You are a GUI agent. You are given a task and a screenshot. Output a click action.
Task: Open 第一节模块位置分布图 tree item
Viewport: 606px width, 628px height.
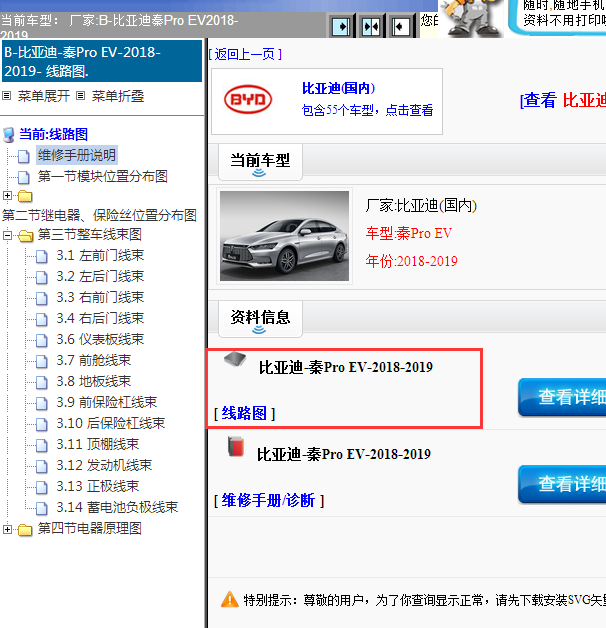103,176
